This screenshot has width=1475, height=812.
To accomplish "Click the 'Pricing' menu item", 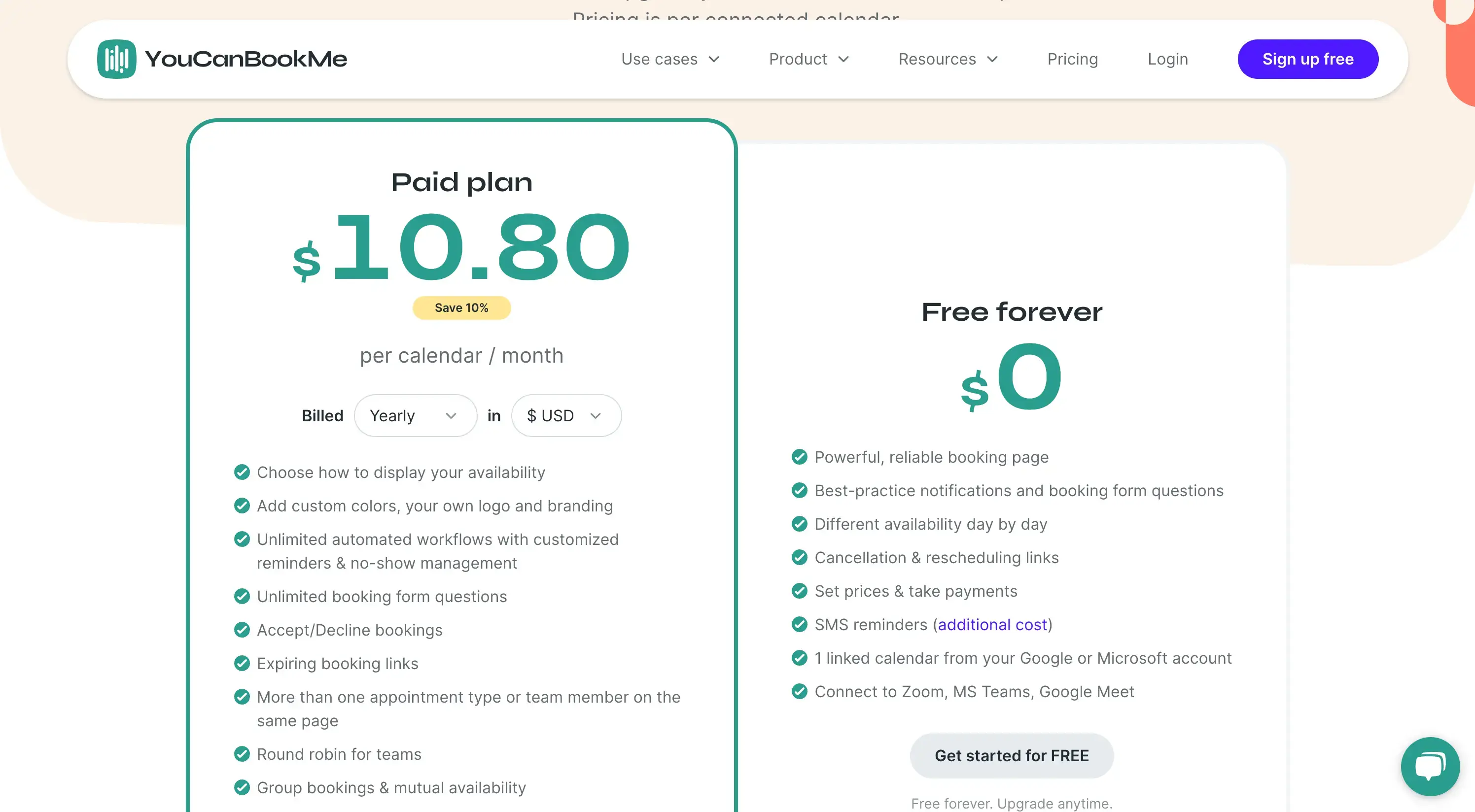I will (1073, 59).
